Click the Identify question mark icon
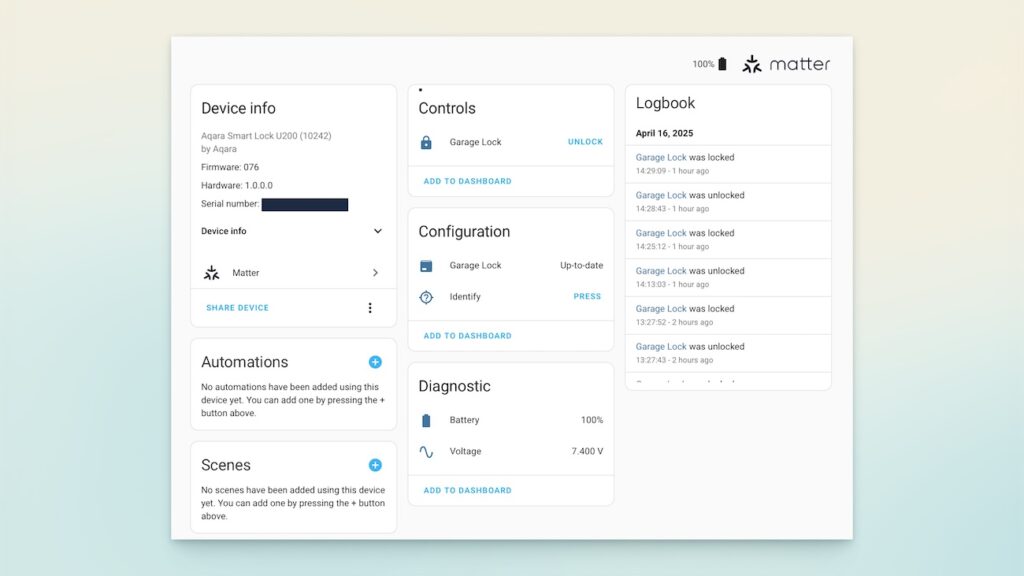The width and height of the screenshot is (1024, 576). coord(424,296)
